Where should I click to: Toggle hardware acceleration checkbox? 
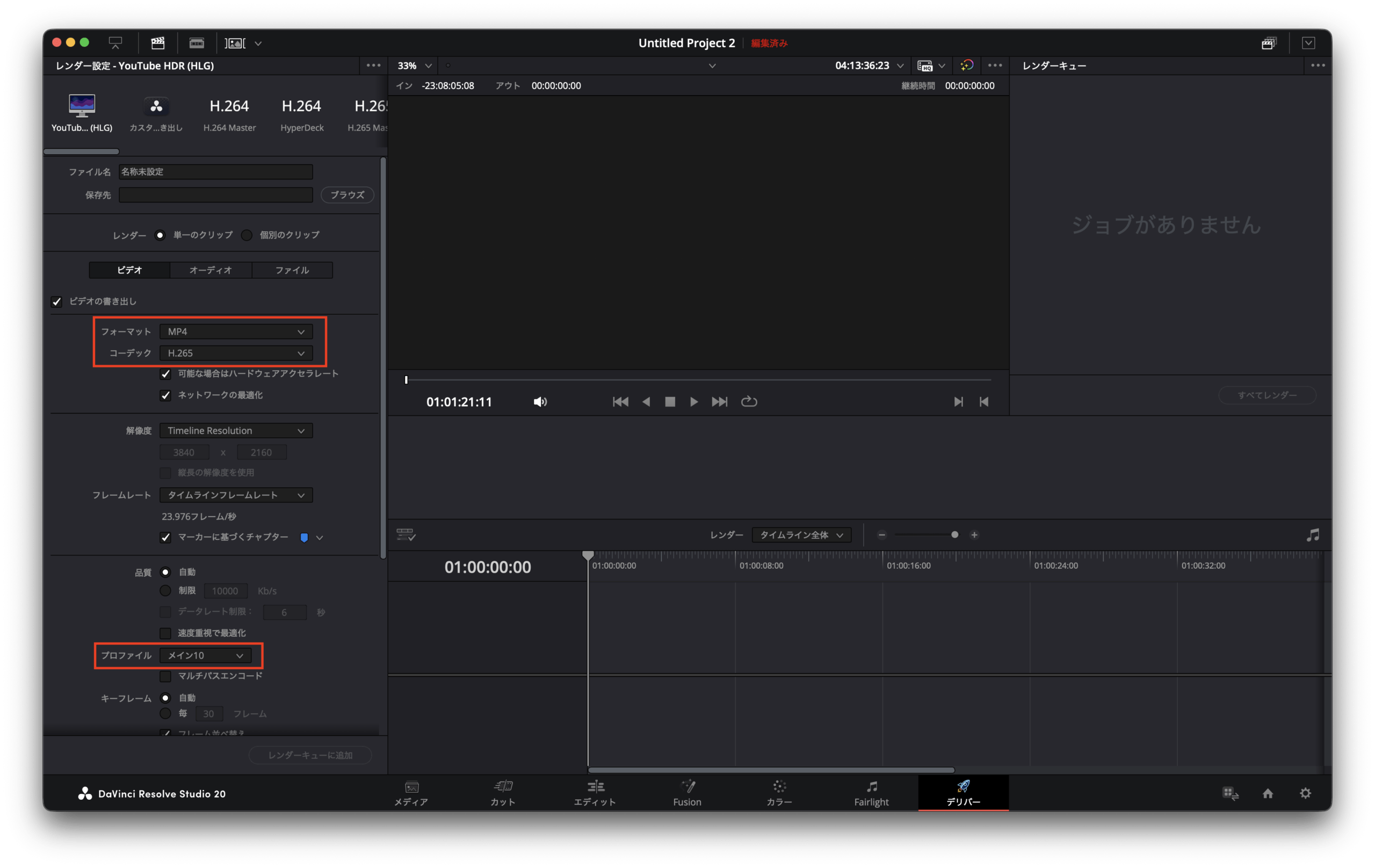click(x=165, y=374)
